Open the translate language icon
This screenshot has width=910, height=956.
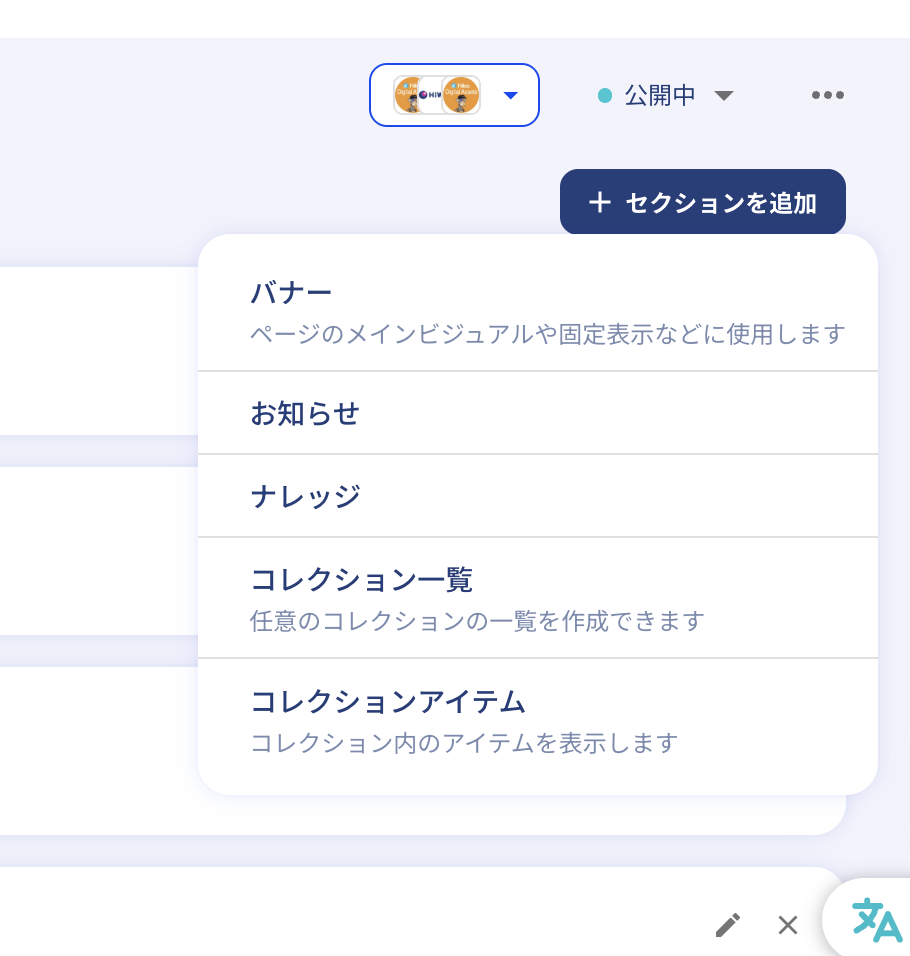[x=876, y=920]
